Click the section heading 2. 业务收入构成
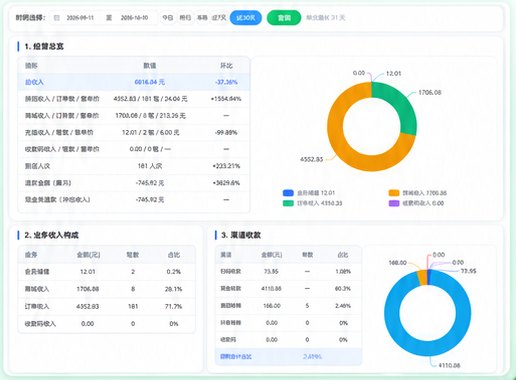 [x=51, y=235]
